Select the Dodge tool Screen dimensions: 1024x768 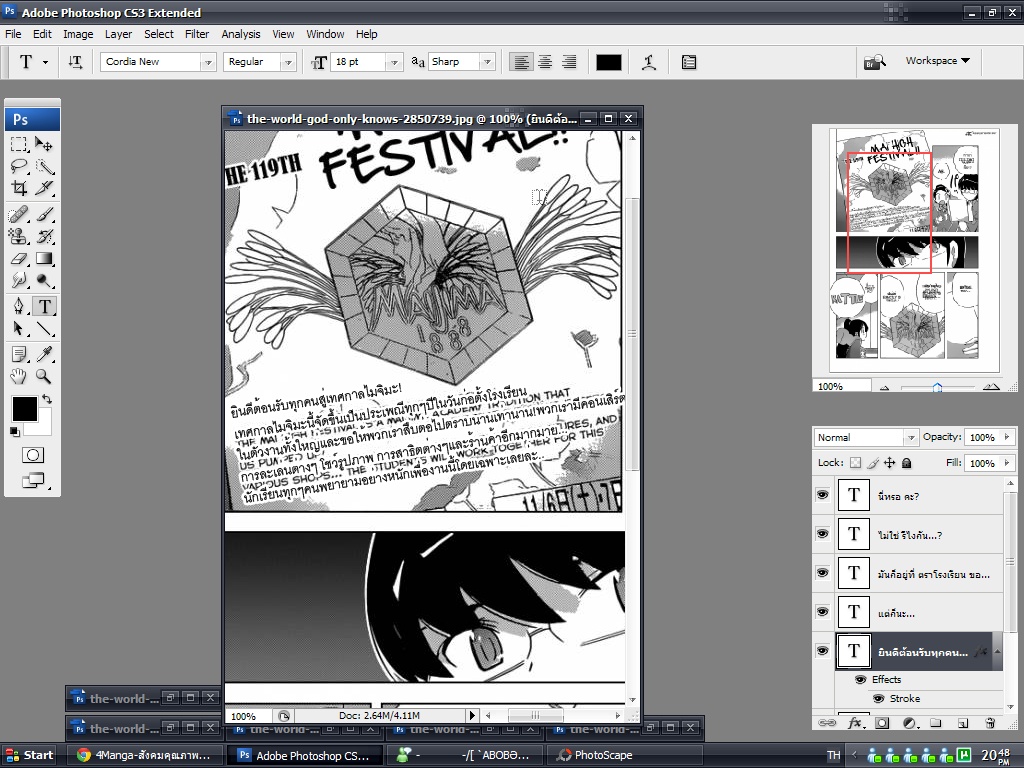coord(44,280)
